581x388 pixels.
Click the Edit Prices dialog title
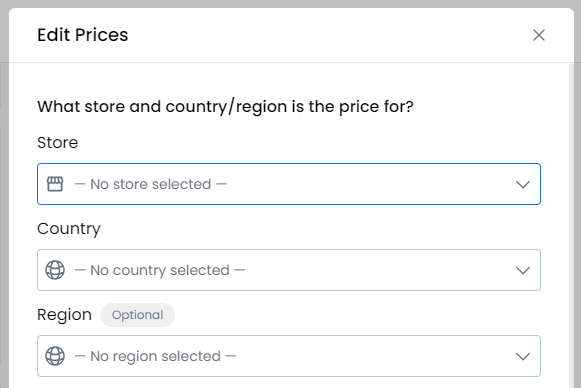pos(83,35)
